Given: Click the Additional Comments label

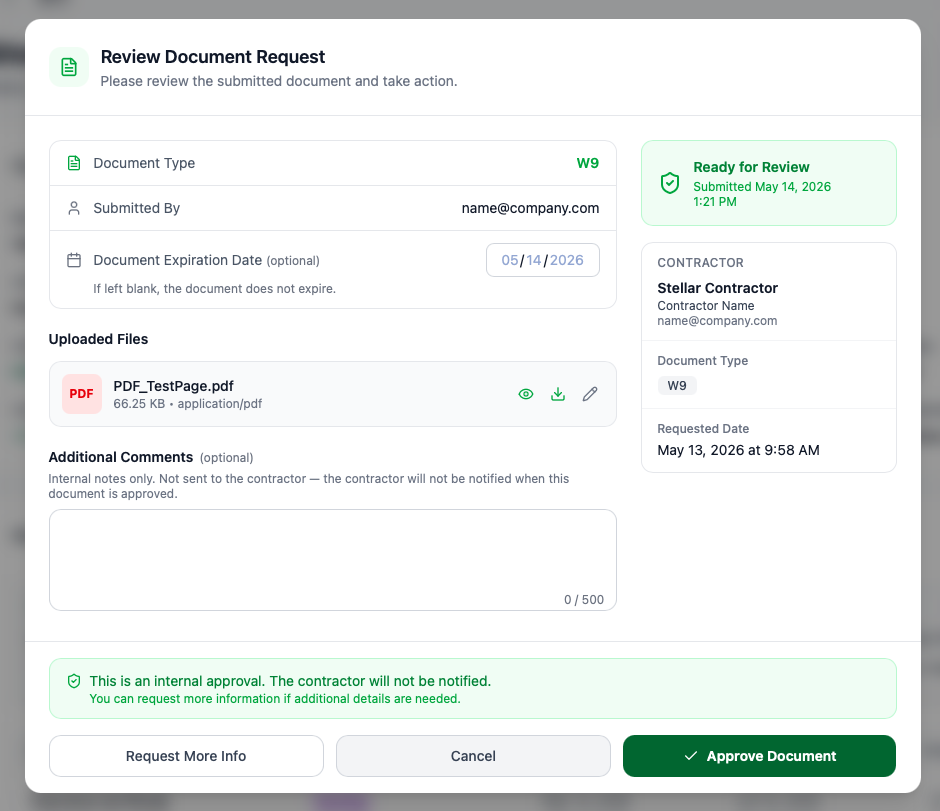Looking at the screenshot, I should [120, 457].
